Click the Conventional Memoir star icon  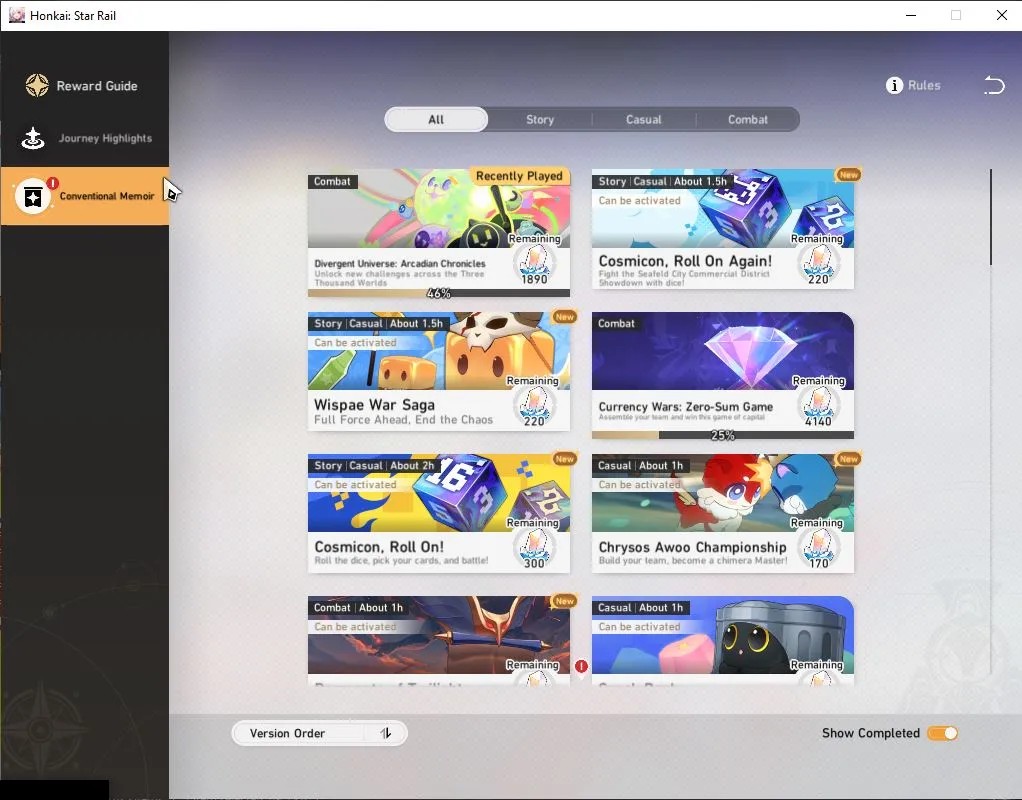(33, 196)
